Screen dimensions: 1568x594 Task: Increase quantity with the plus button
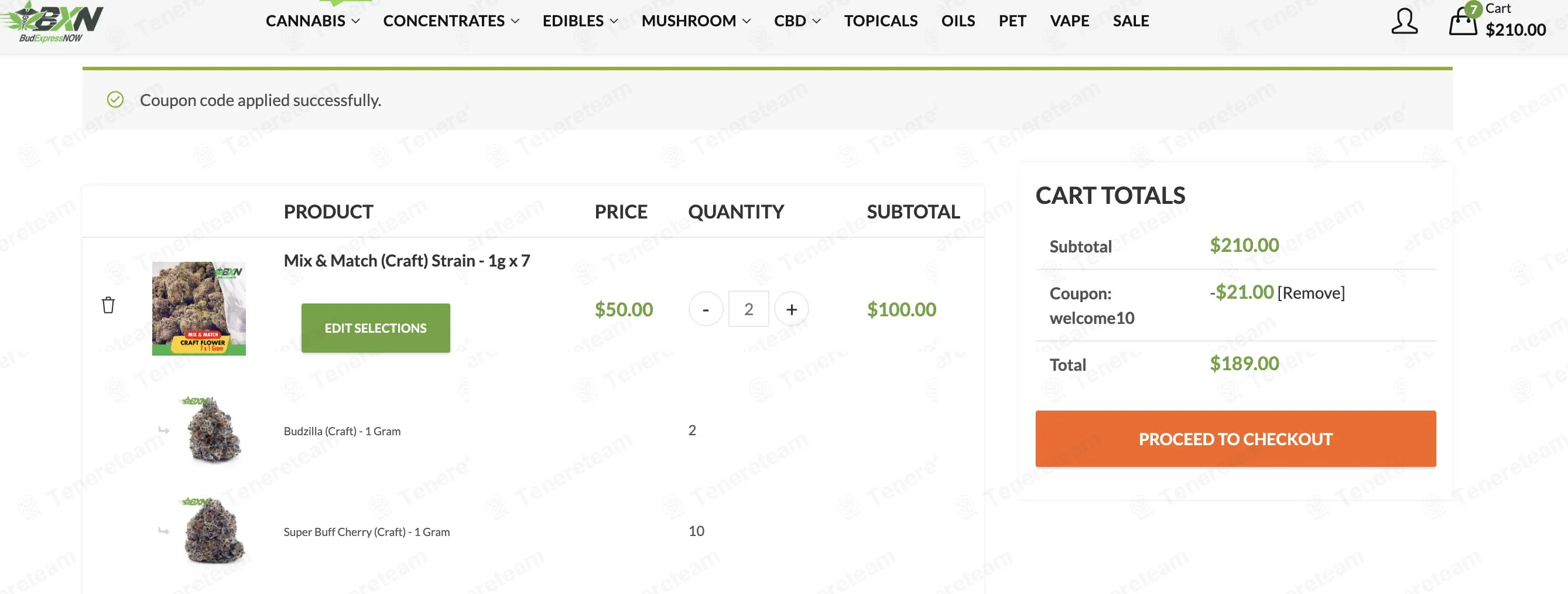pos(791,309)
